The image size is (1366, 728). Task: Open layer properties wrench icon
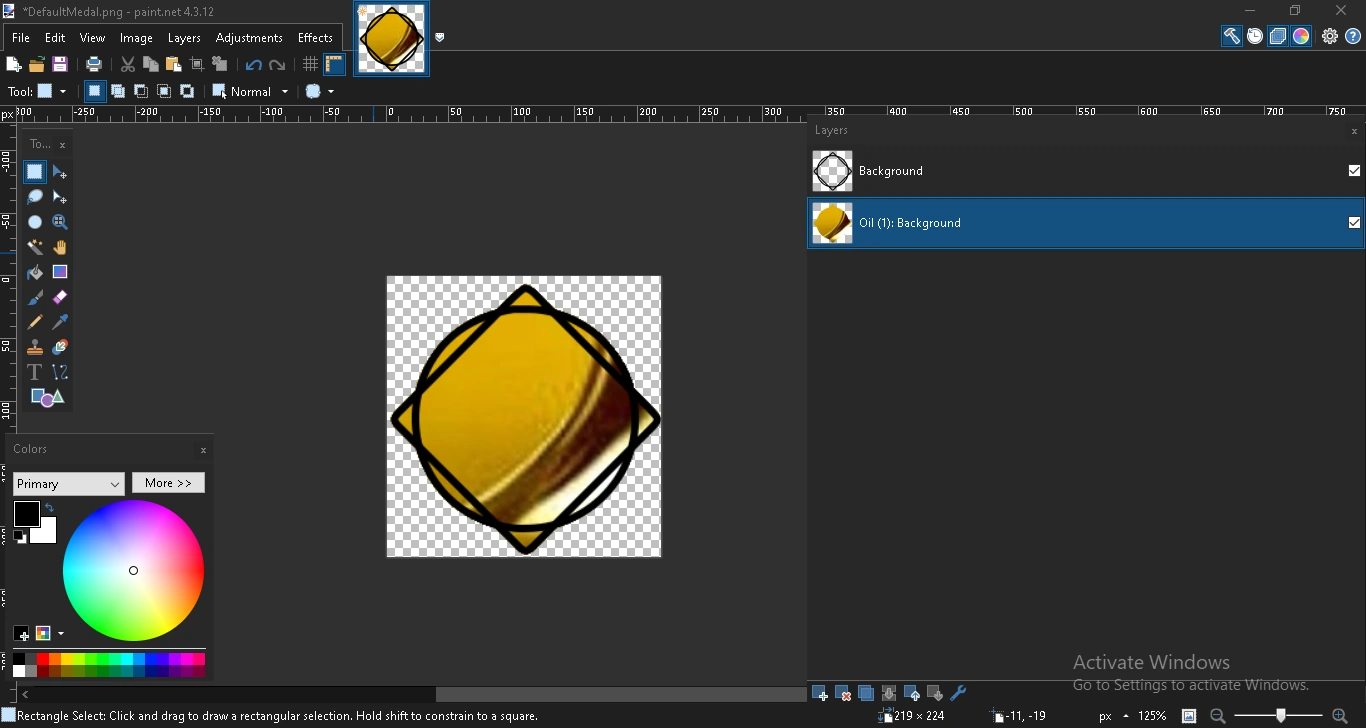point(958,693)
